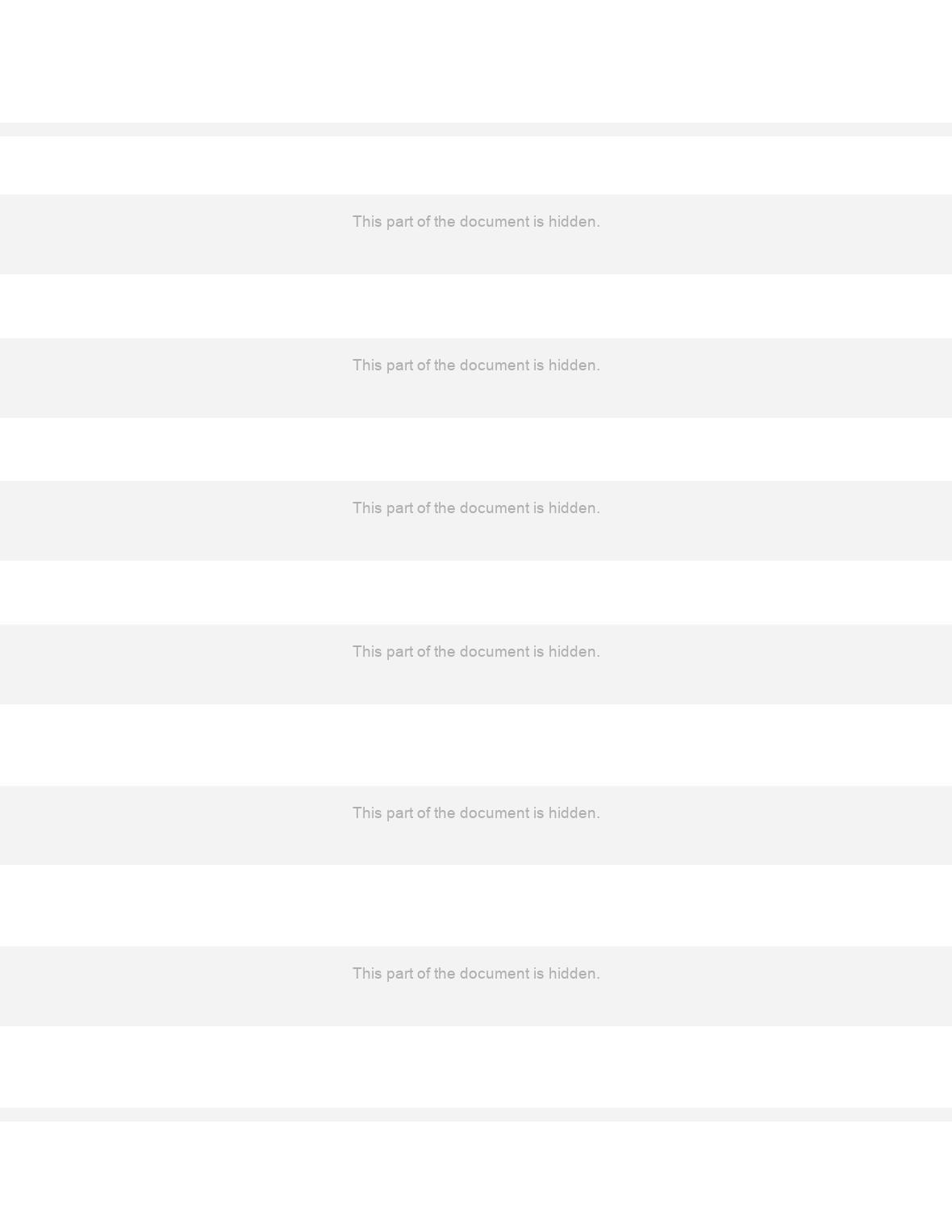Screen dimensions: 952x1232
Task: Click the white gap between first and second notices
Action: pos(476,306)
